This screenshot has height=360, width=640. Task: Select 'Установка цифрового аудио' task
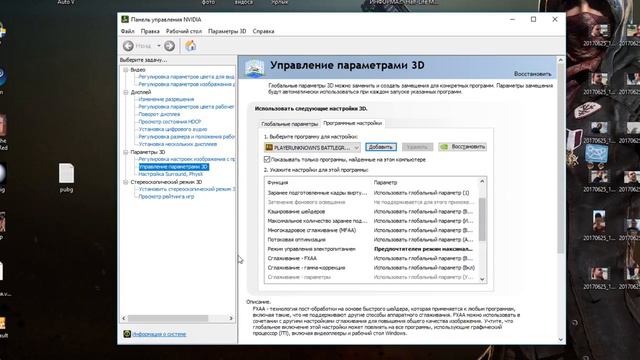click(173, 129)
